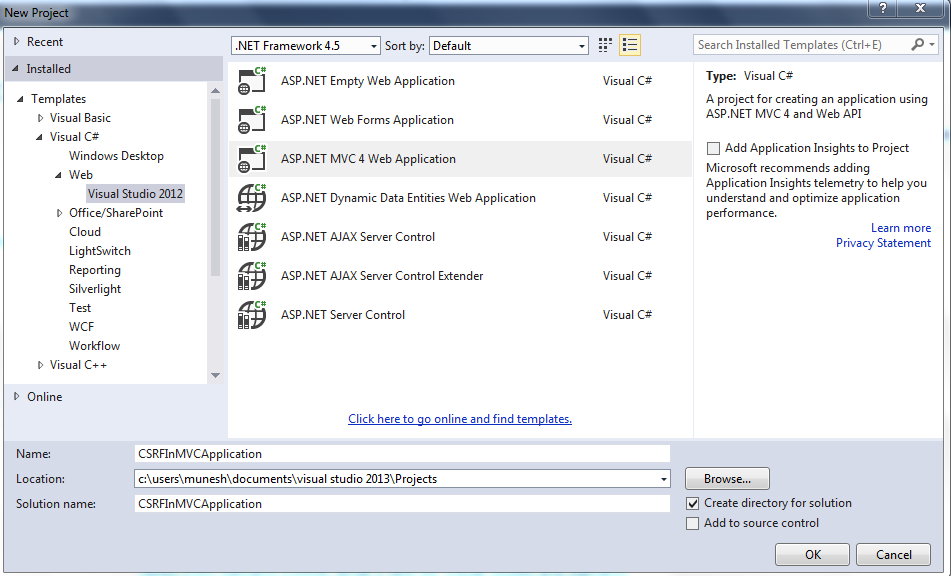The image size is (951, 576).
Task: Uncheck Create directory for solution
Action: (693, 503)
